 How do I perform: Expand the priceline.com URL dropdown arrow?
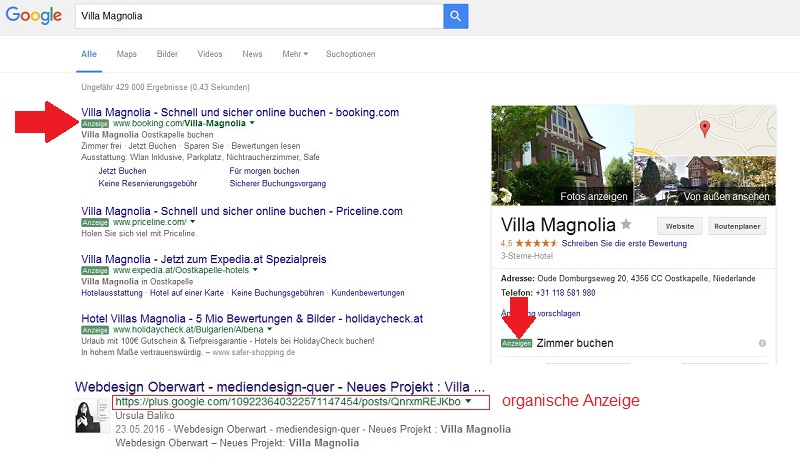pos(192,222)
